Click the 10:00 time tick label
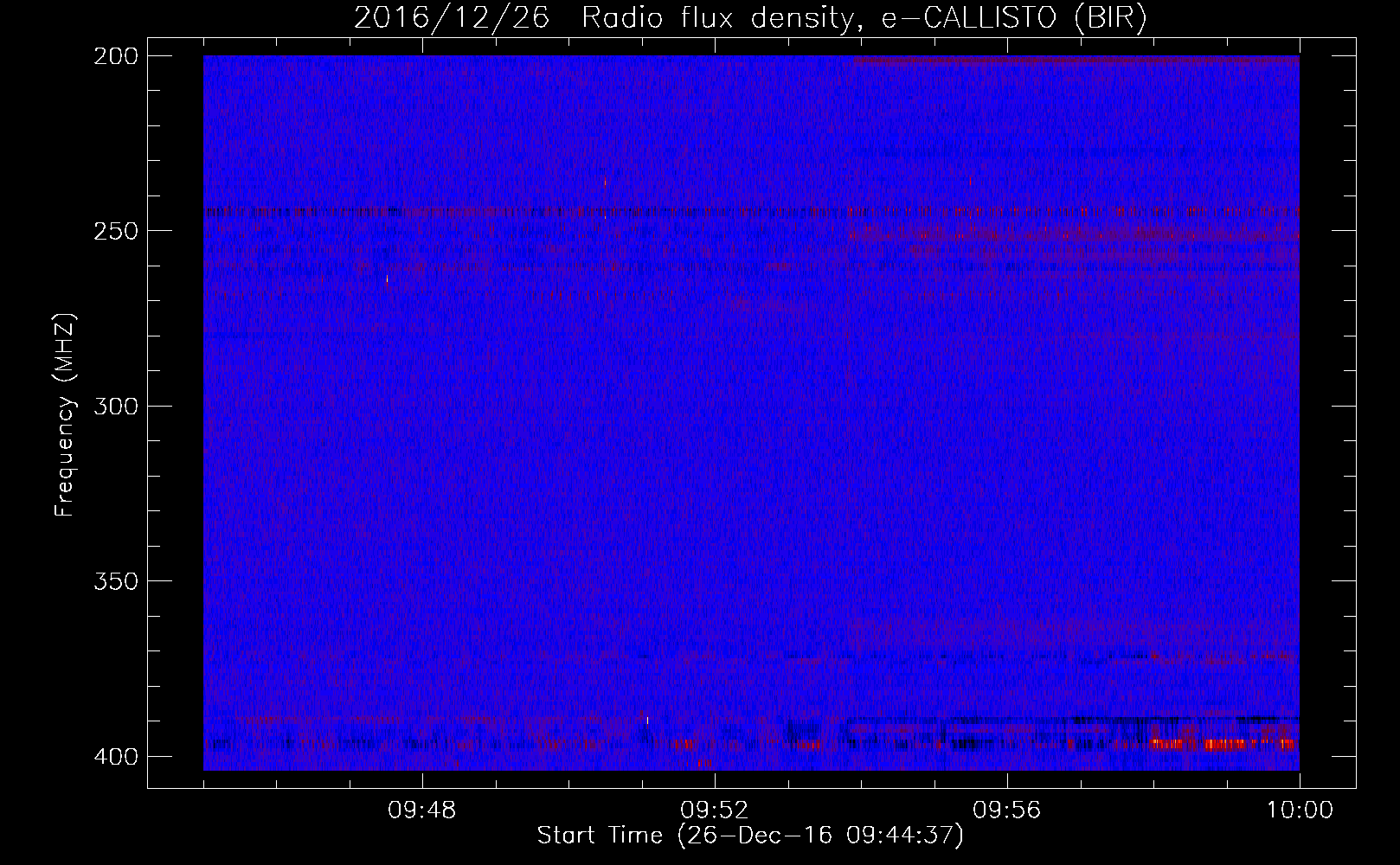This screenshot has height=865, width=1400. coord(1300,811)
